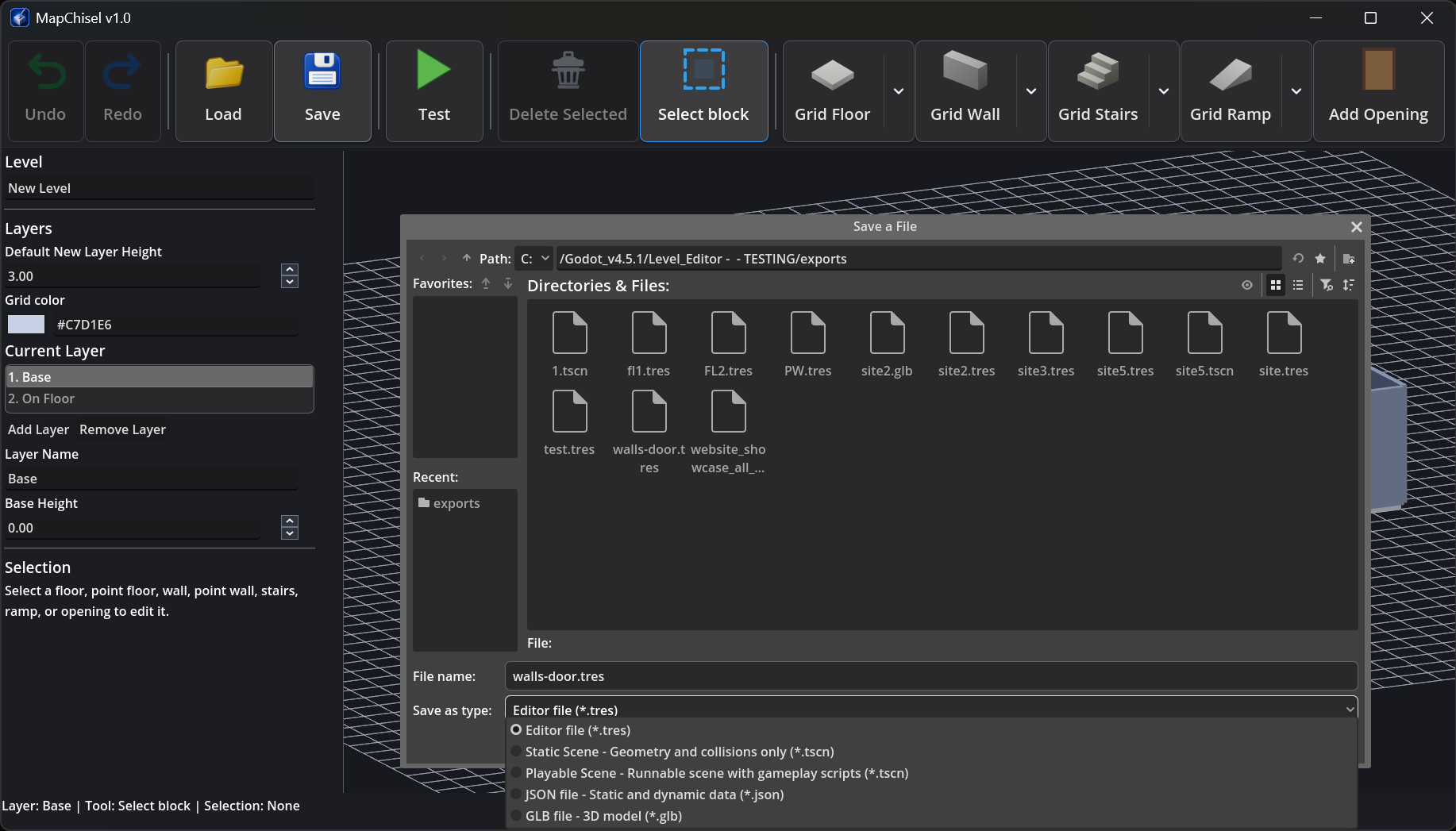This screenshot has width=1456, height=831.
Task: Click the Redo toolbar button
Action: (x=123, y=91)
